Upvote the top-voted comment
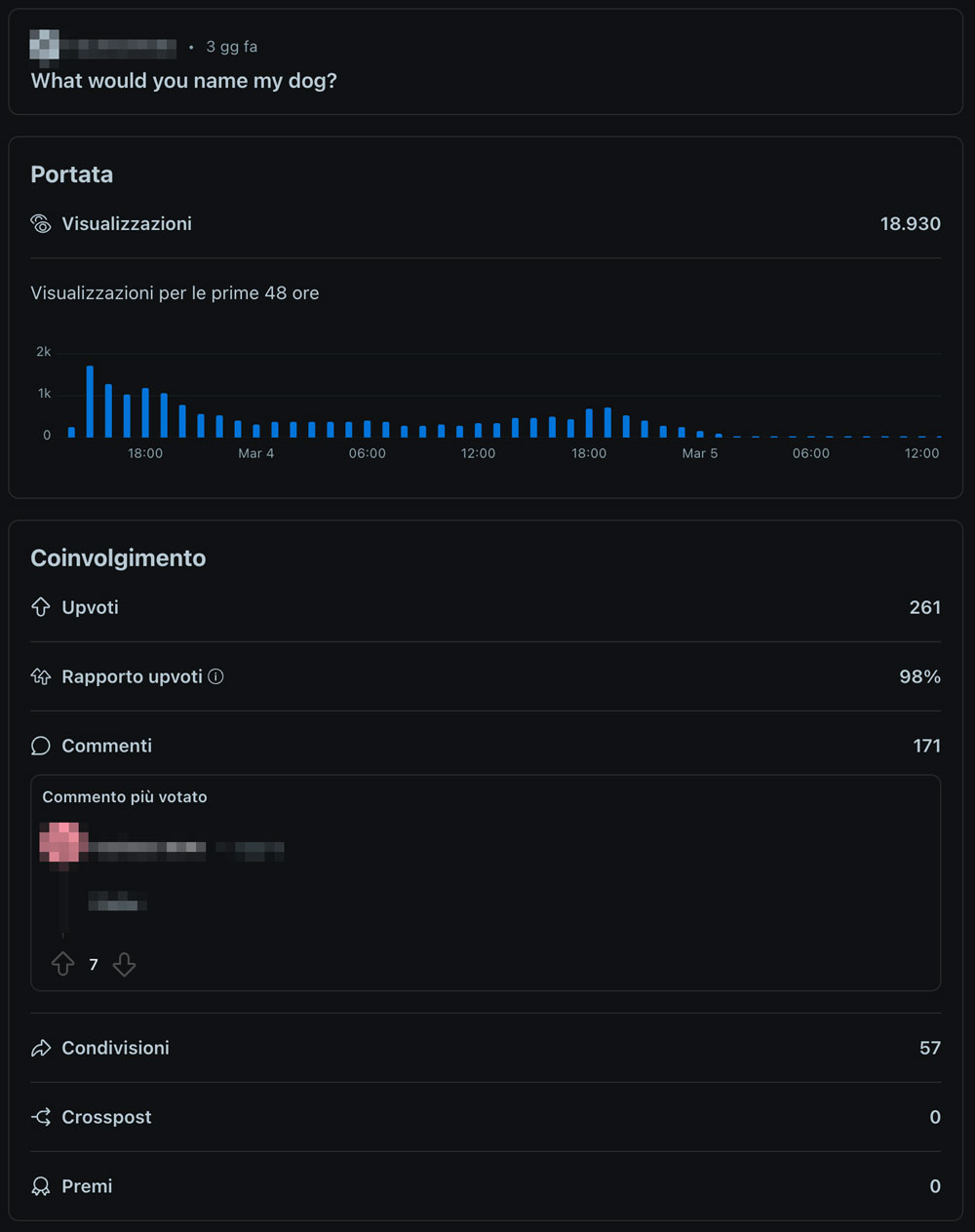The height and width of the screenshot is (1232, 975). [x=63, y=964]
